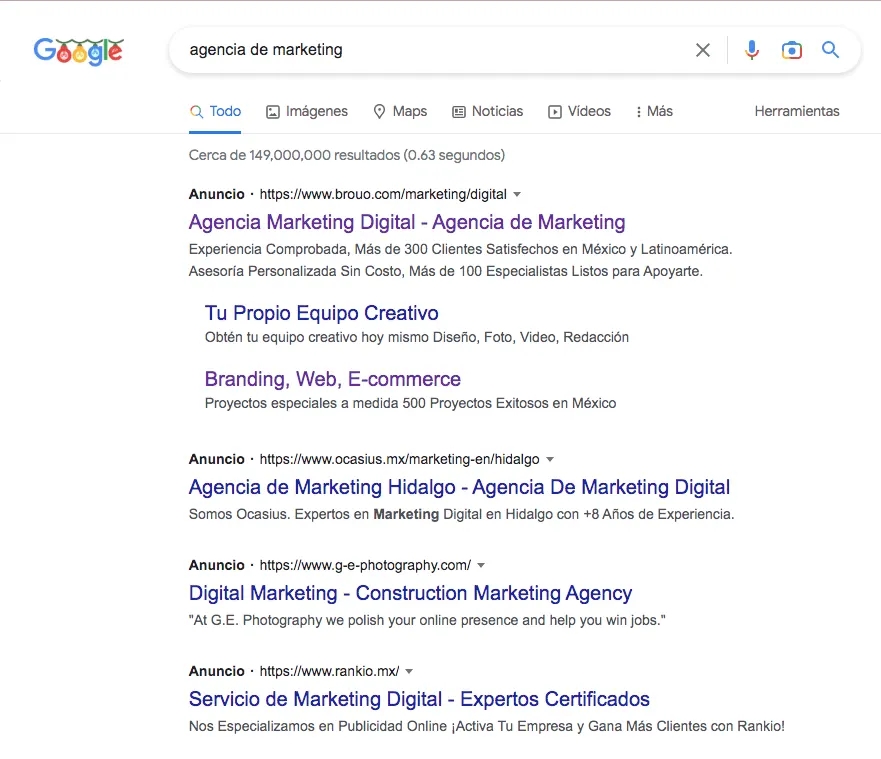Click the Maps pin icon
The image size is (881, 759).
pos(379,111)
